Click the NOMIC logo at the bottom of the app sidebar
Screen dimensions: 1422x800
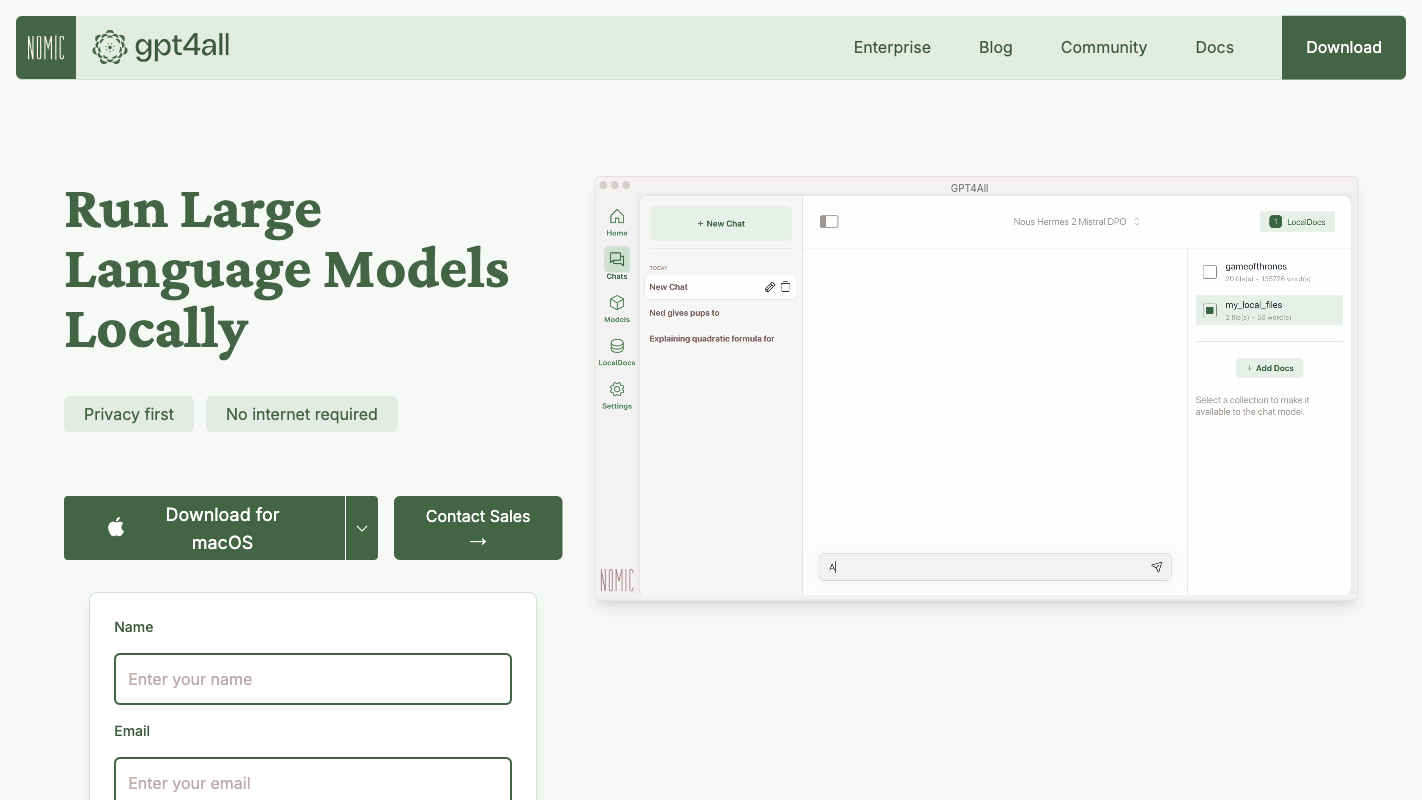tap(617, 580)
